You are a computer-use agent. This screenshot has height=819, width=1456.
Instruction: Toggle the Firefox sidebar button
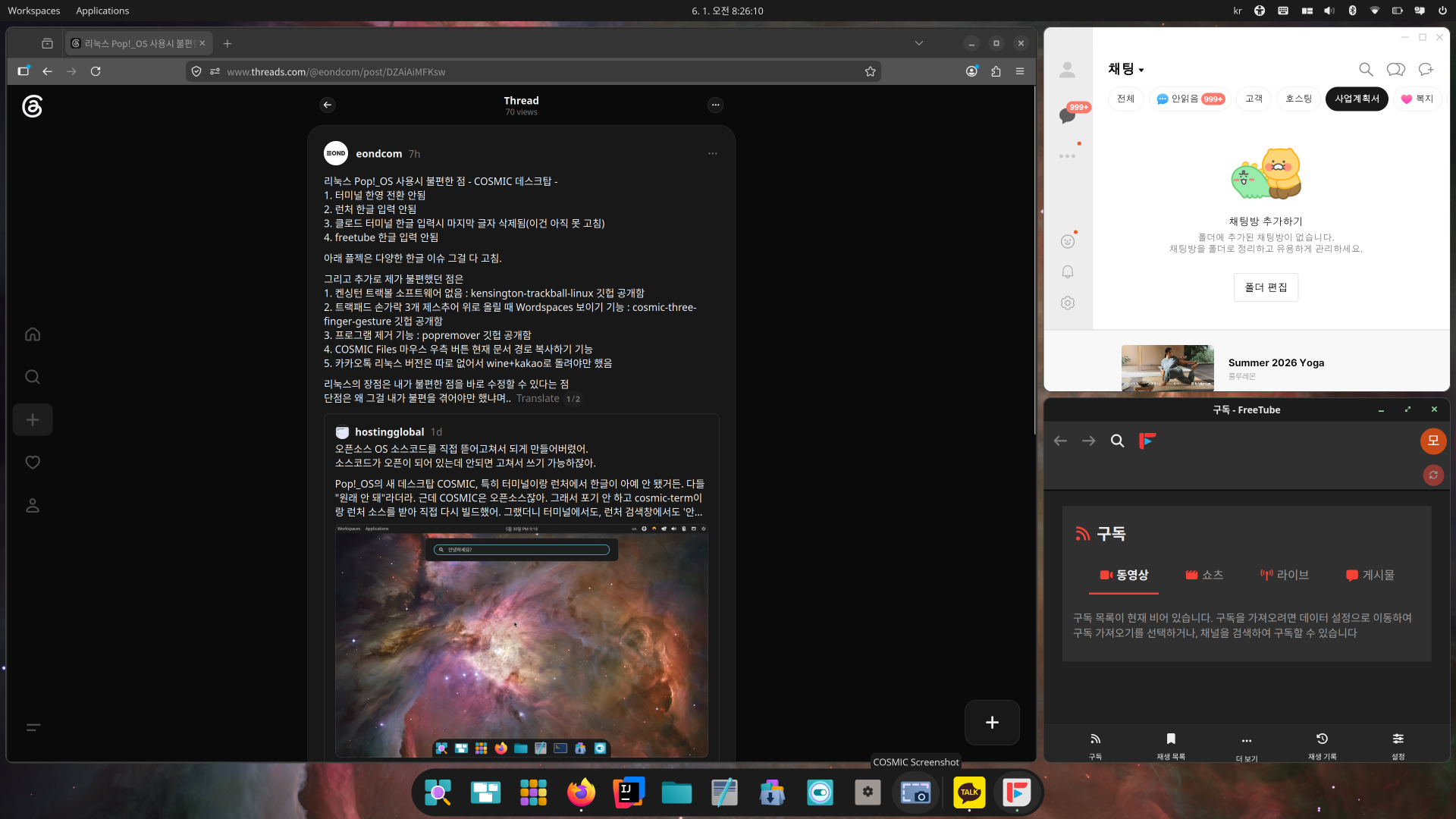[24, 71]
